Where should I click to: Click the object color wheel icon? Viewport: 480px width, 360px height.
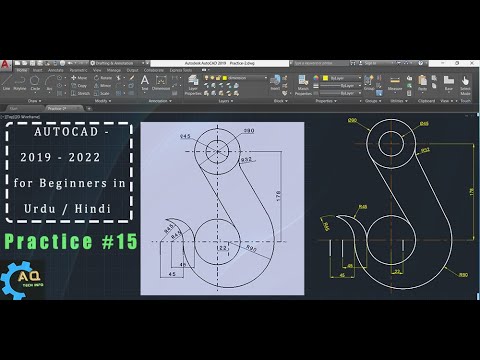pos(316,78)
